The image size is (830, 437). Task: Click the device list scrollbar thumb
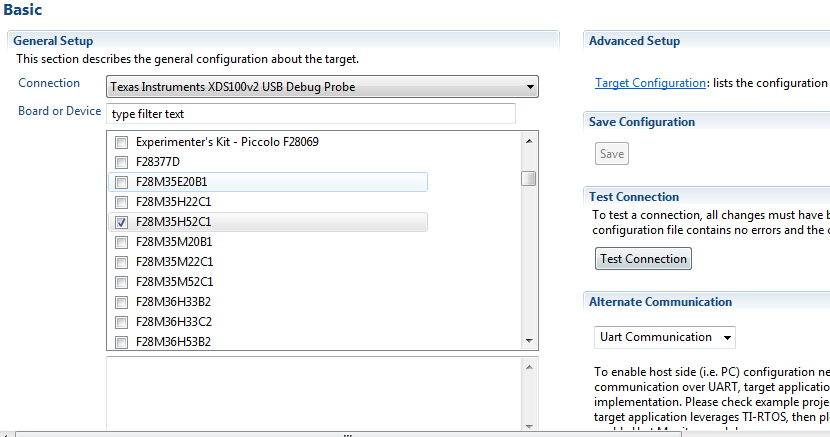[x=528, y=179]
